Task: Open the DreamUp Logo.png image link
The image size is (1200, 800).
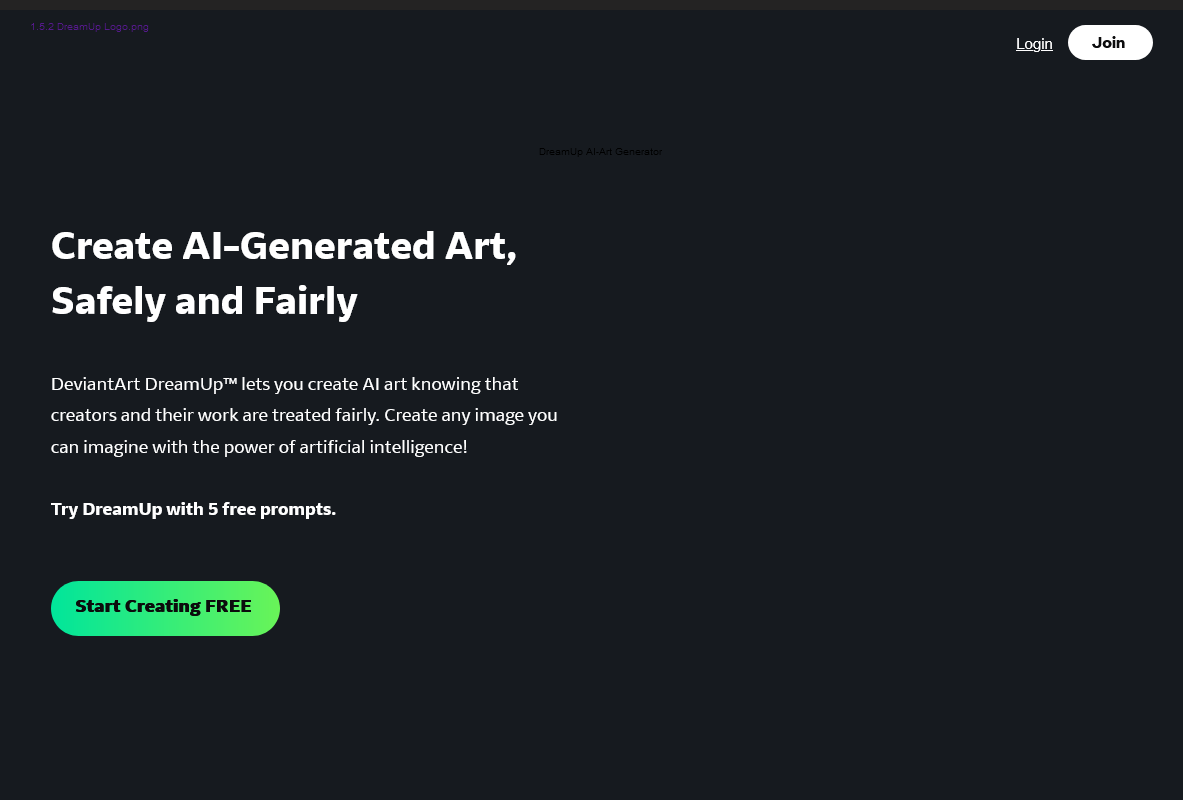Action: [89, 27]
